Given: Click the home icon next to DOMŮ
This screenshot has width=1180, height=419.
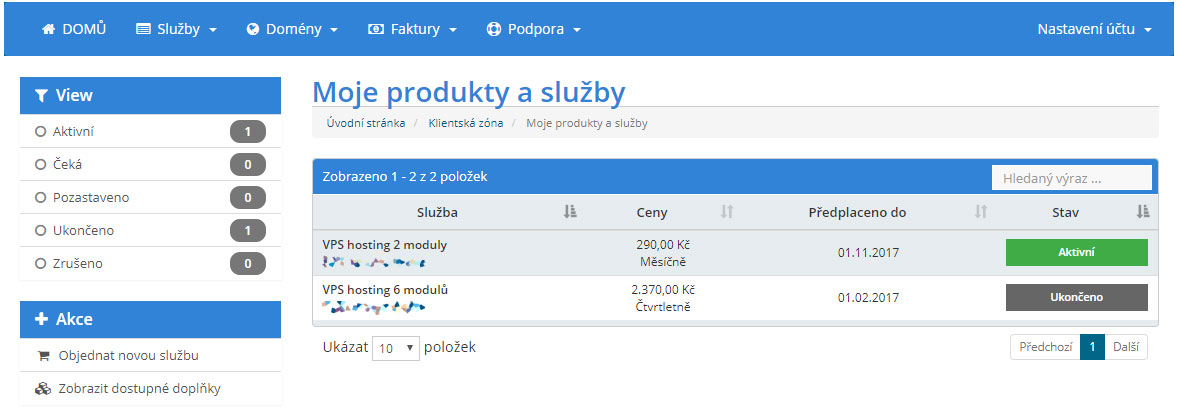Looking at the screenshot, I should pyautogui.click(x=48, y=29).
